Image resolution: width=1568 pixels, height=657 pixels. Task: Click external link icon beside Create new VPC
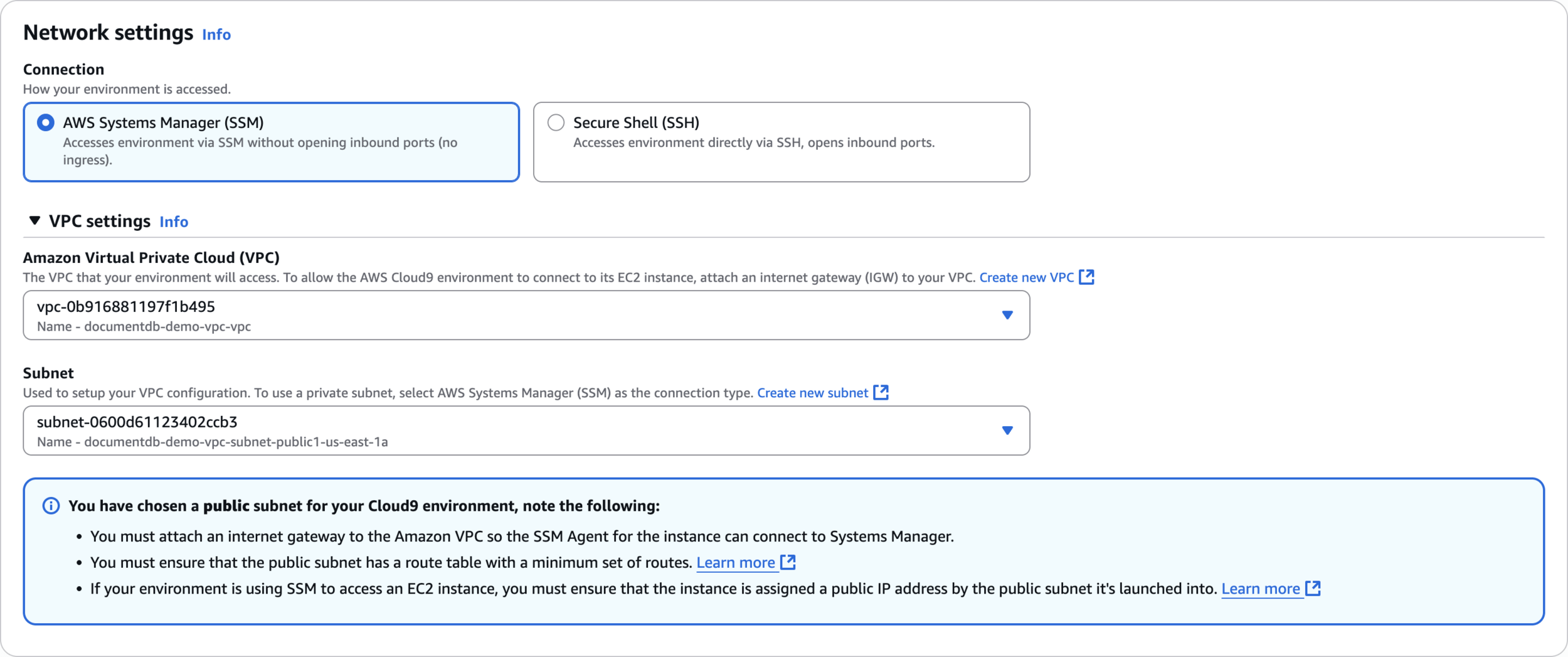point(1087,277)
